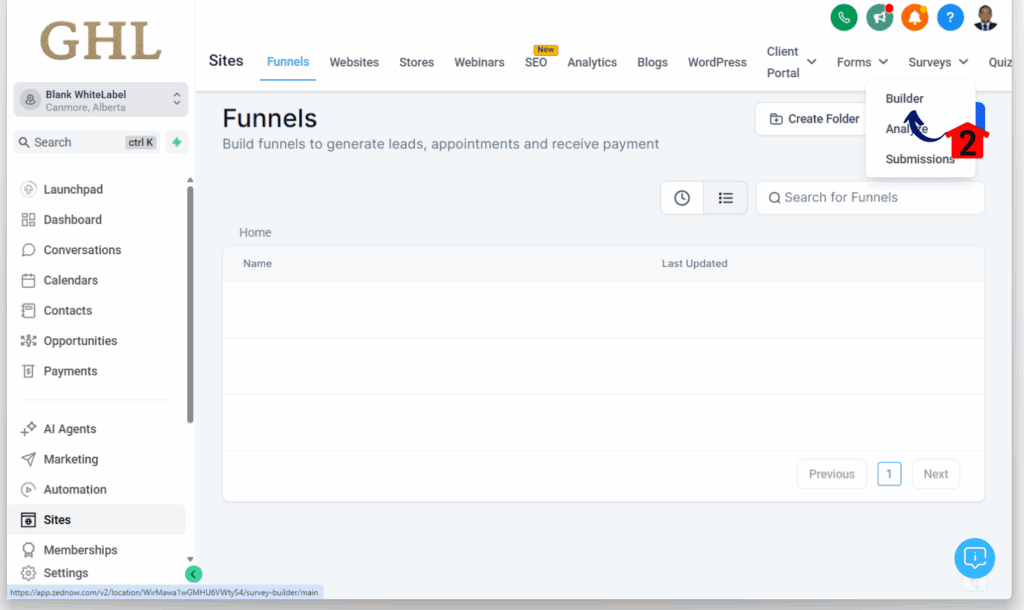1024x610 pixels.
Task: Click the AI Agents sparkle icon
Action: pyautogui.click(x=28, y=429)
